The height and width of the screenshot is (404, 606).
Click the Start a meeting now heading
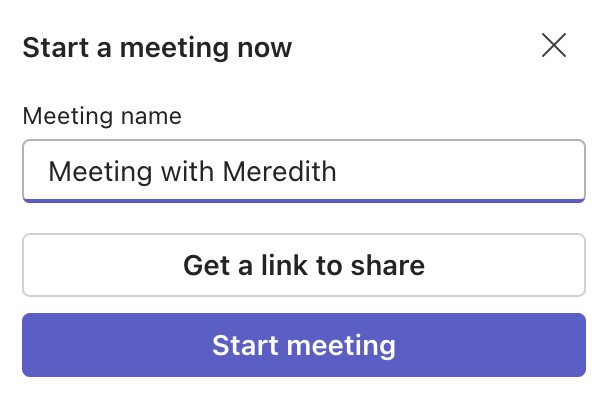(x=157, y=47)
